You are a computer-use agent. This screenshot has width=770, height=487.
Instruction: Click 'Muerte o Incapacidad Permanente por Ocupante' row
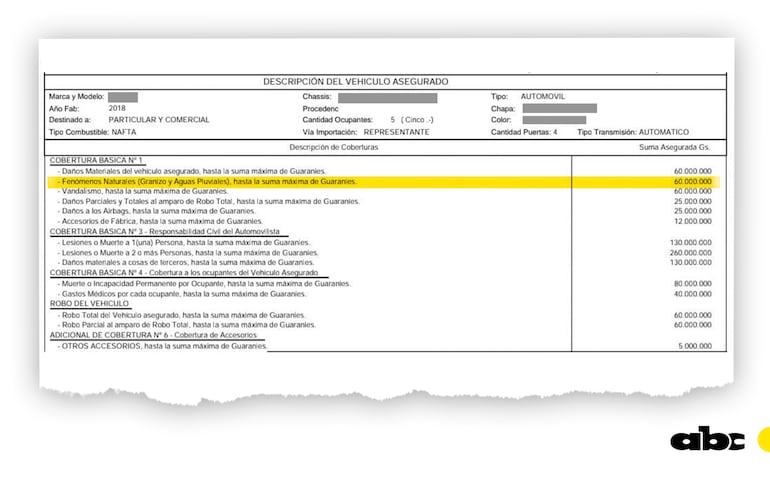[204, 284]
